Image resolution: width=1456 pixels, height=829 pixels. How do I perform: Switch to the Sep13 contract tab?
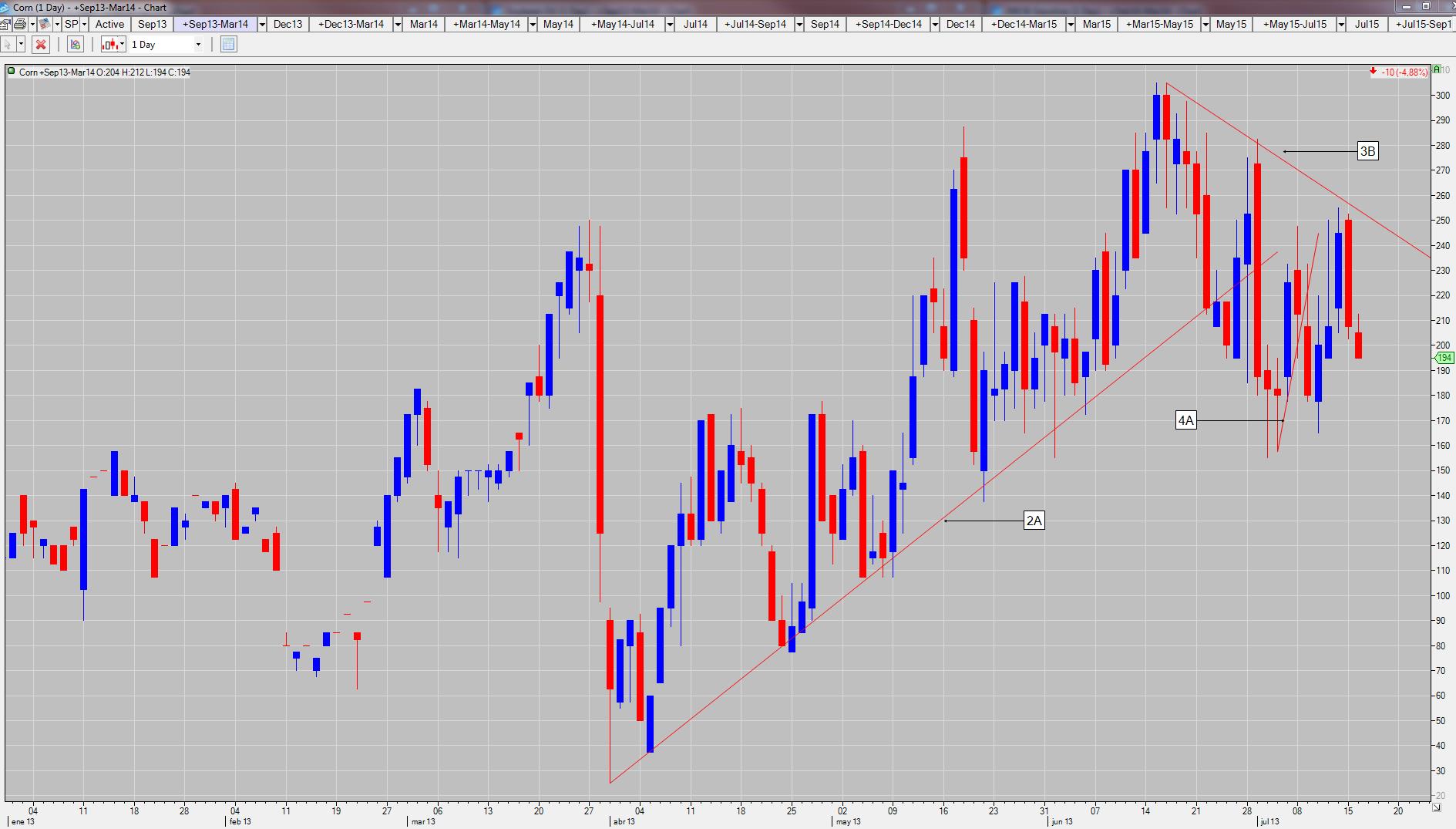(152, 24)
